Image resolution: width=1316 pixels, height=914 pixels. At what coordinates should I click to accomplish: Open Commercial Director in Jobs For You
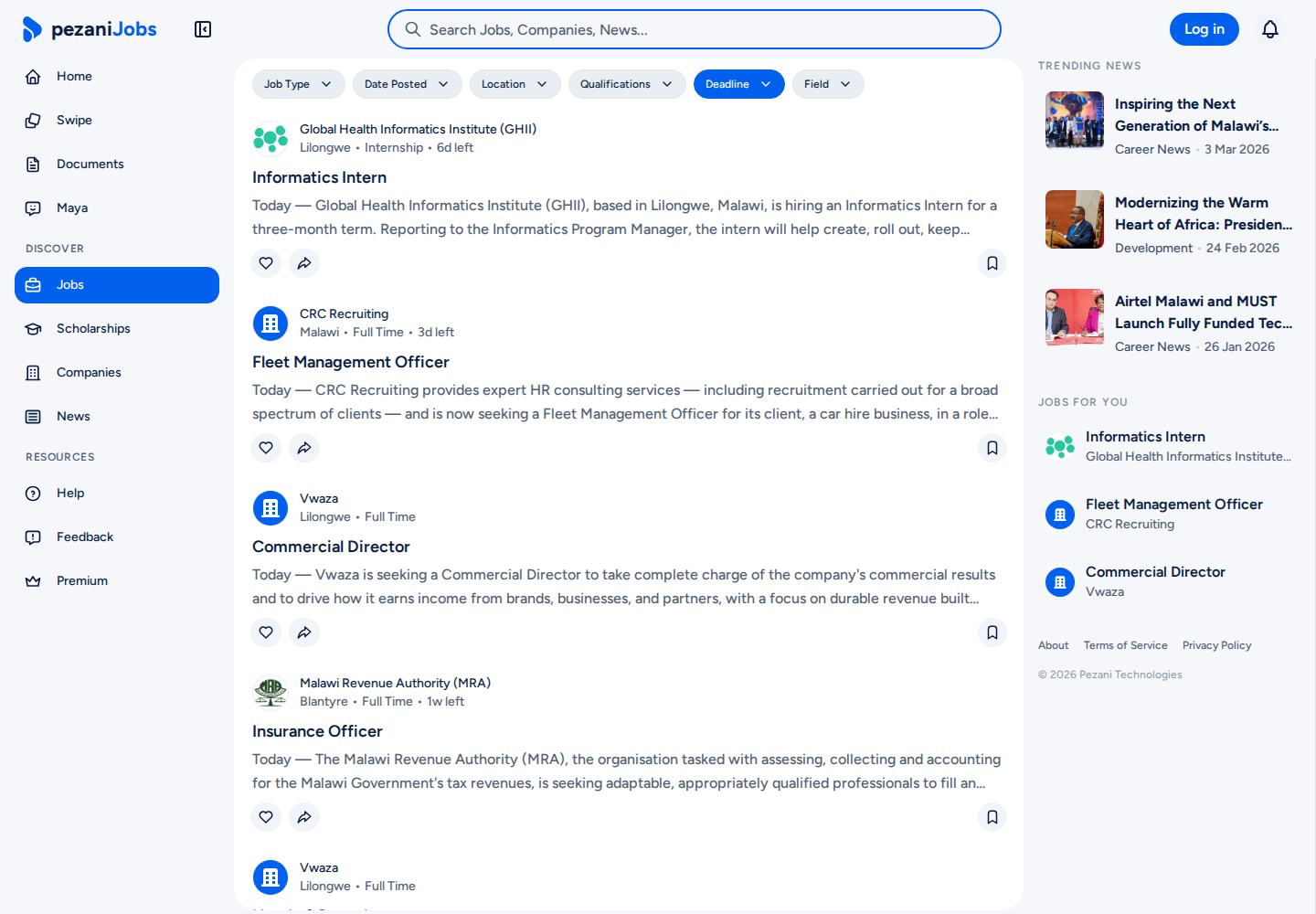(1170, 581)
